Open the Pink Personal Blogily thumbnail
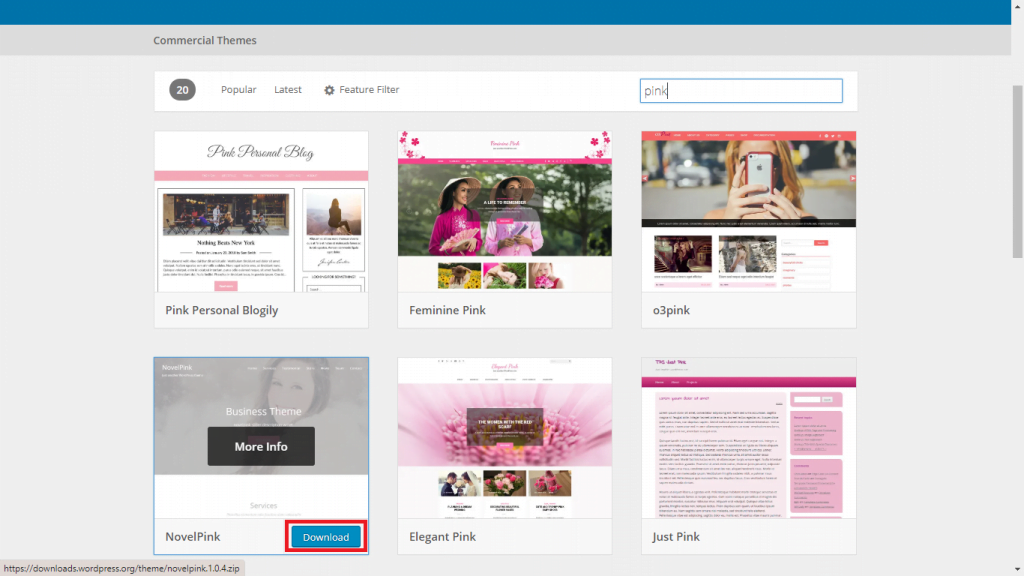This screenshot has width=1024, height=576. [x=261, y=212]
